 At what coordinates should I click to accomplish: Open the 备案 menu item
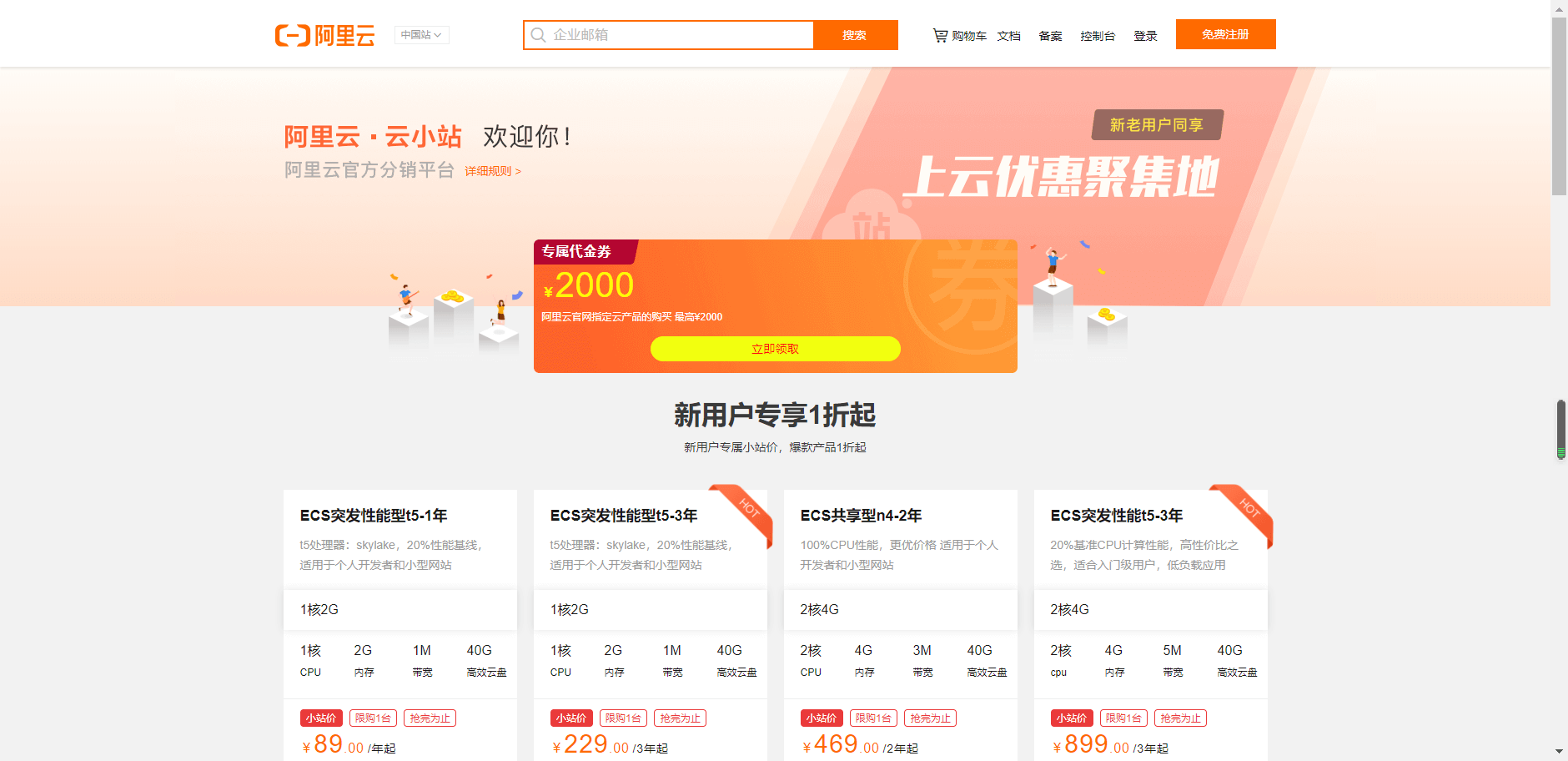click(1051, 36)
